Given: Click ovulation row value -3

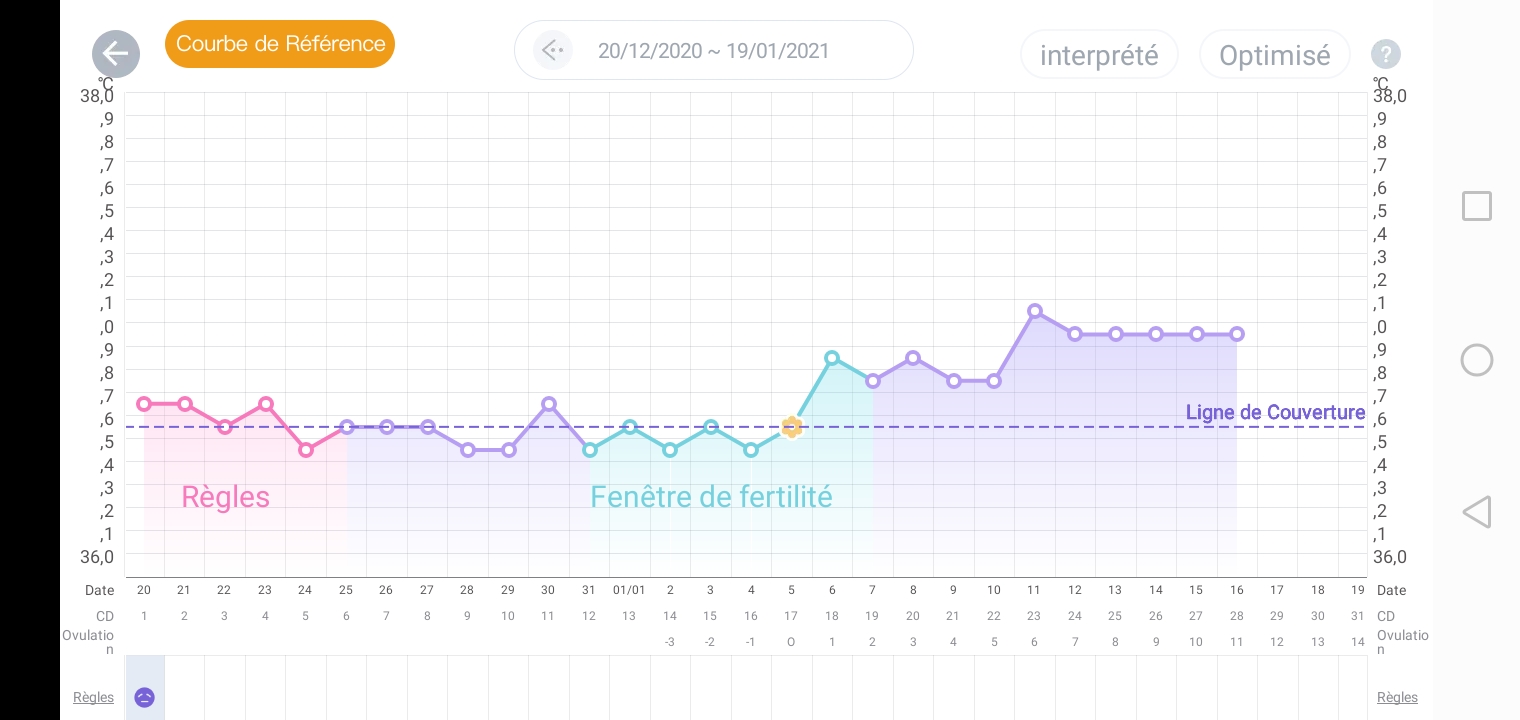Looking at the screenshot, I should 669,642.
